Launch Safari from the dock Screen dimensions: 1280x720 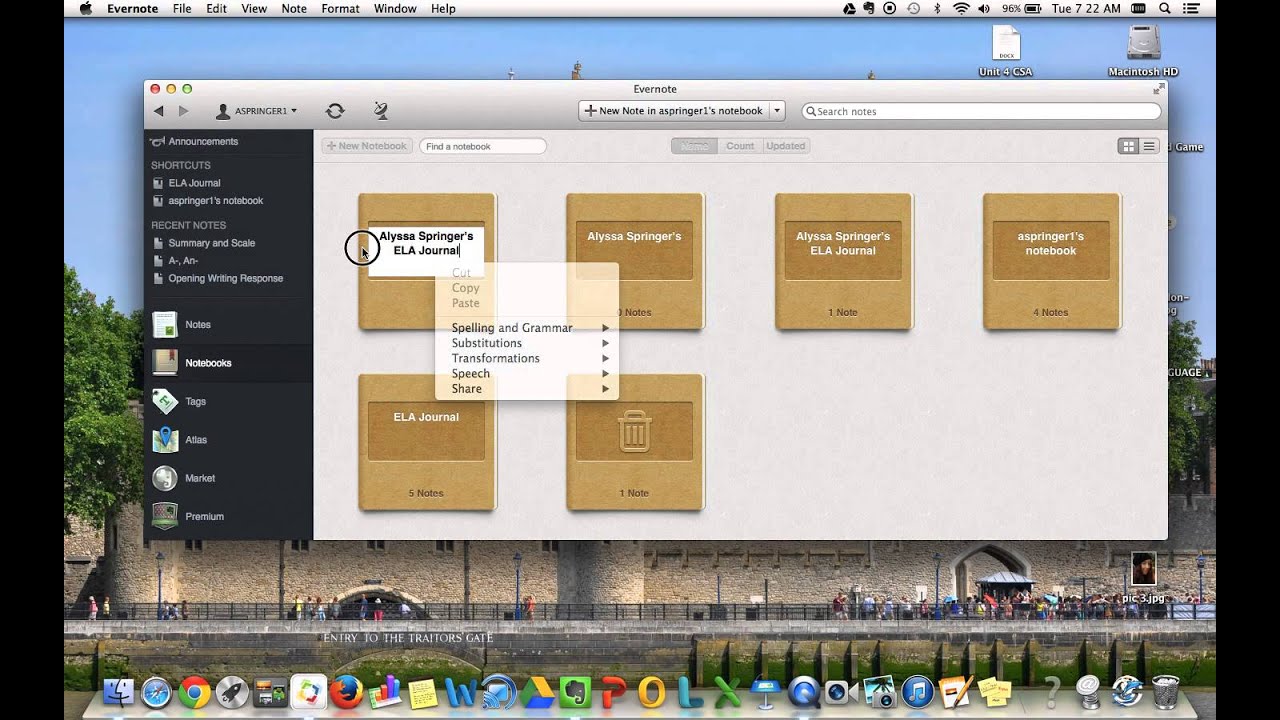coord(157,692)
